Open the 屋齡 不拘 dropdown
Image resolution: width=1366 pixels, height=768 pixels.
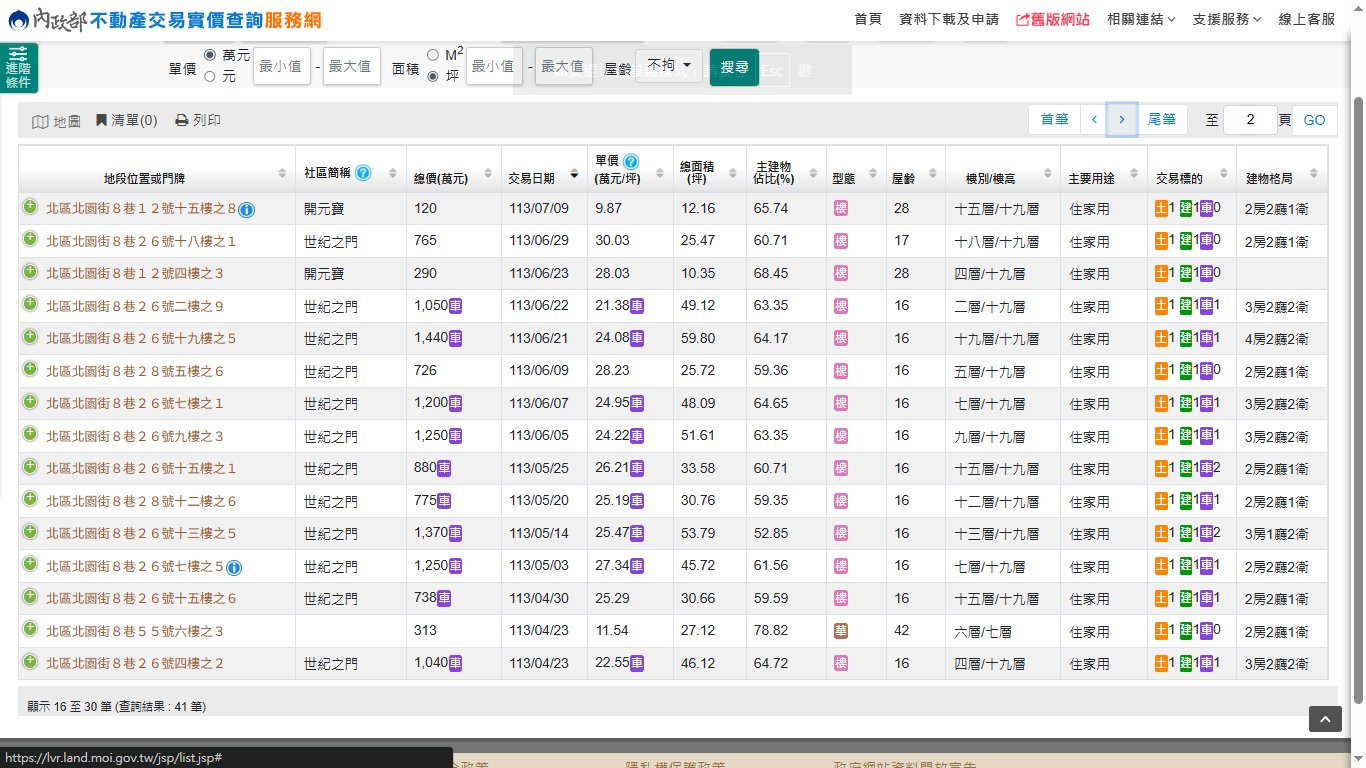point(669,66)
